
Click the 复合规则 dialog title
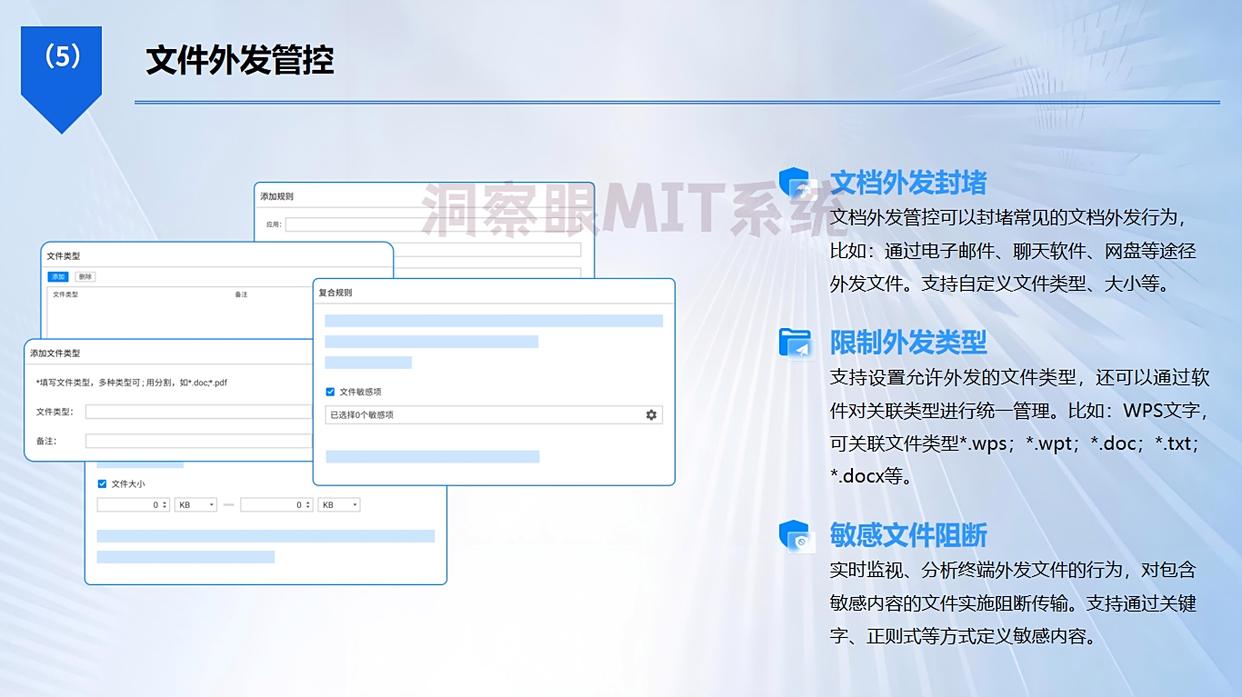(x=335, y=293)
